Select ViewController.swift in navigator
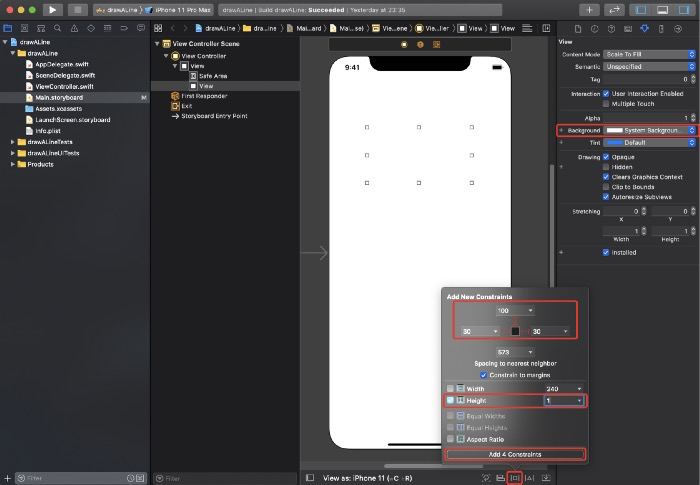 coord(64,87)
